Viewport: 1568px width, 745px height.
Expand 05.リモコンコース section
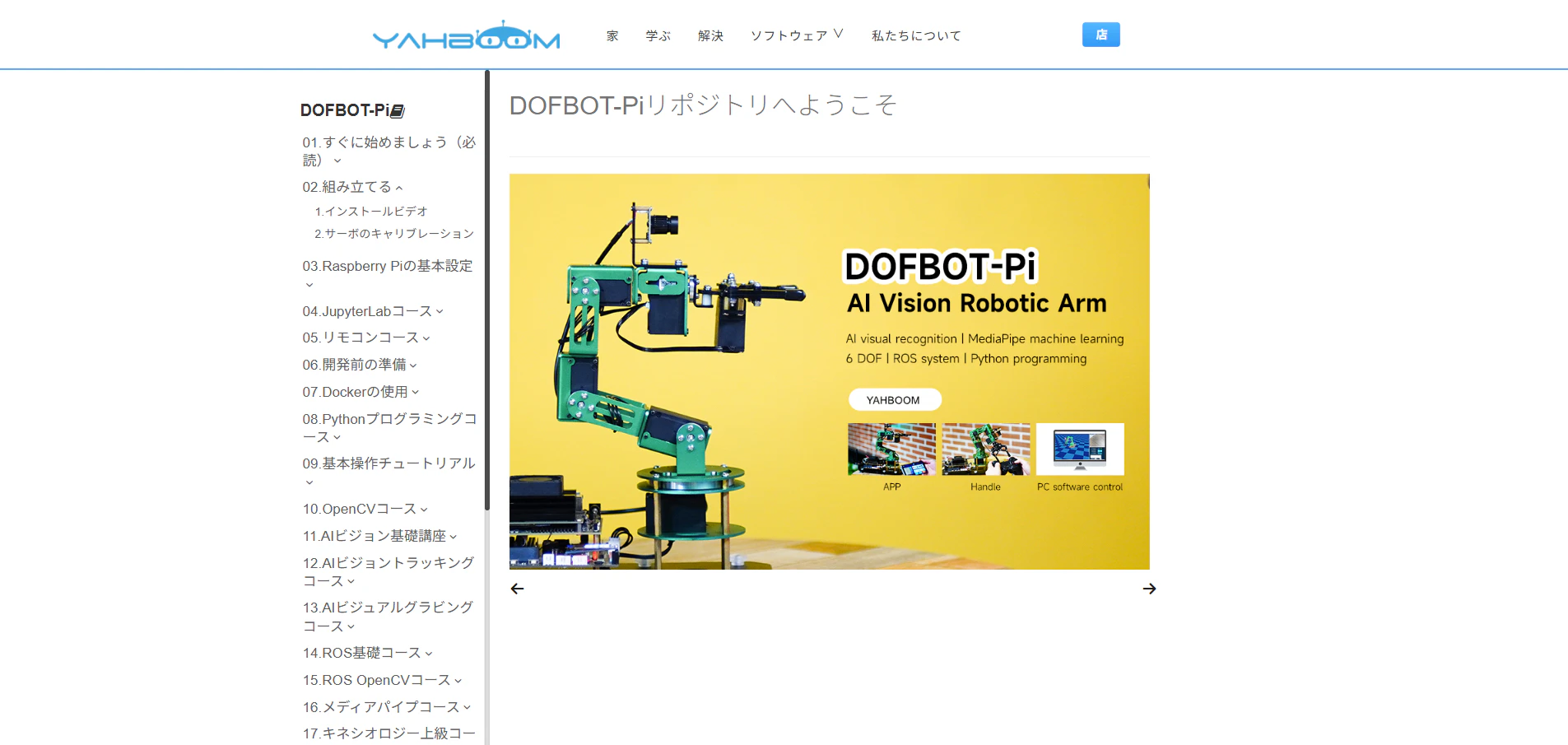(x=366, y=338)
